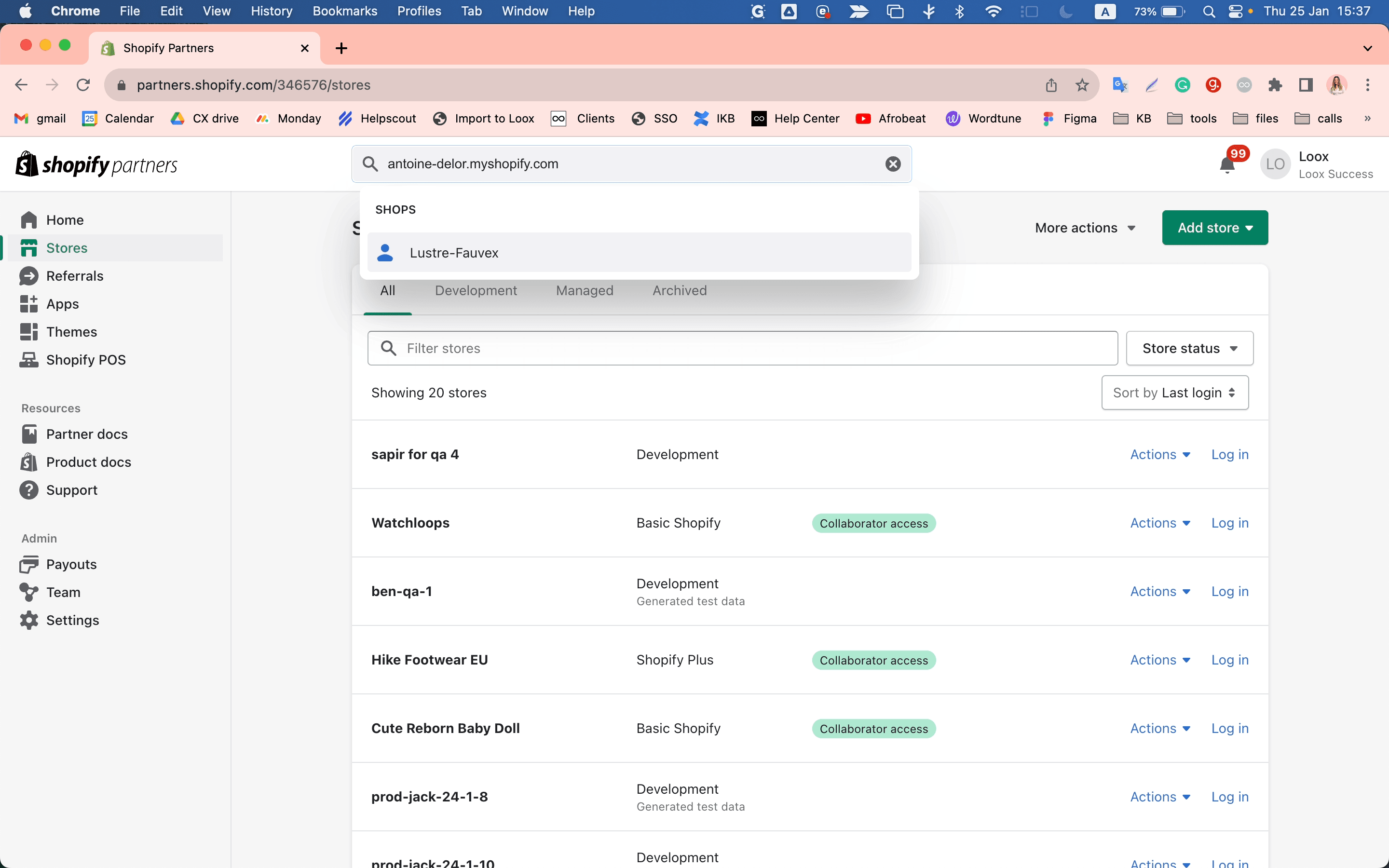Reload the page in Chrome
Viewport: 1389px width, 868px height.
click(x=83, y=85)
